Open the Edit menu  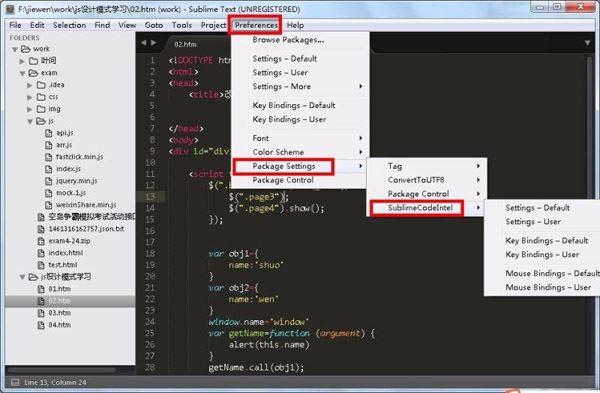click(37, 25)
